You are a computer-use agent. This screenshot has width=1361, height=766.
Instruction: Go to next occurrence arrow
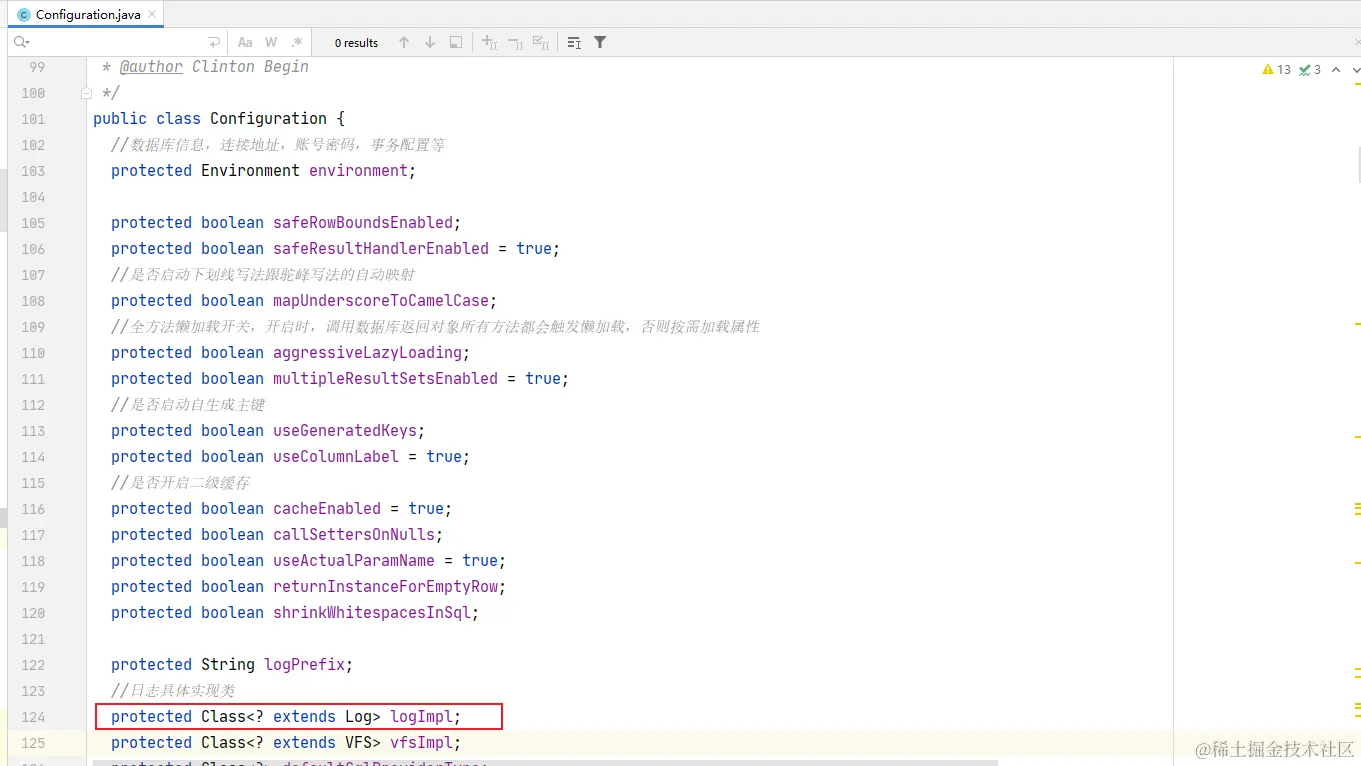tap(430, 42)
